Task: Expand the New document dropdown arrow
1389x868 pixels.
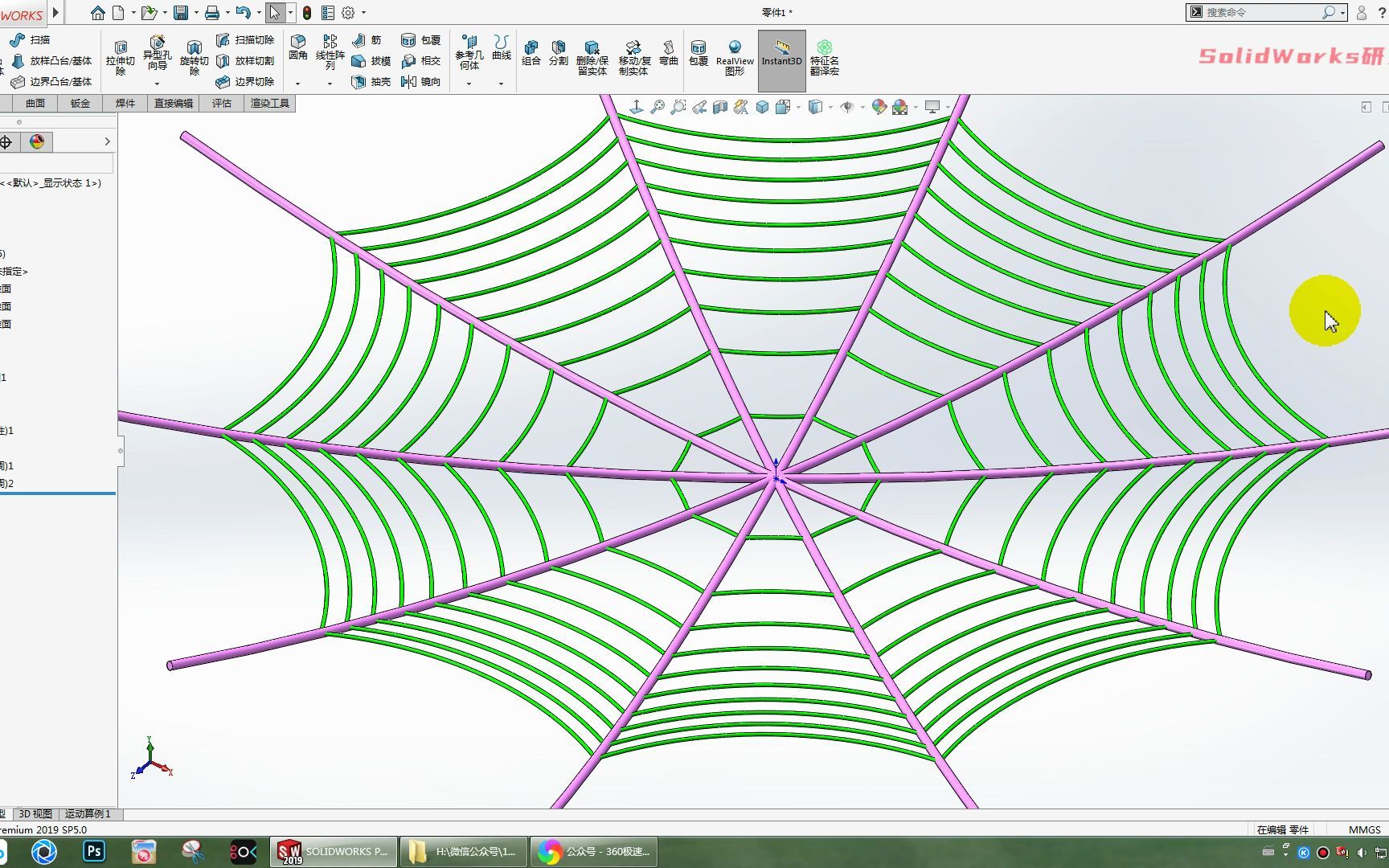Action: point(133,13)
